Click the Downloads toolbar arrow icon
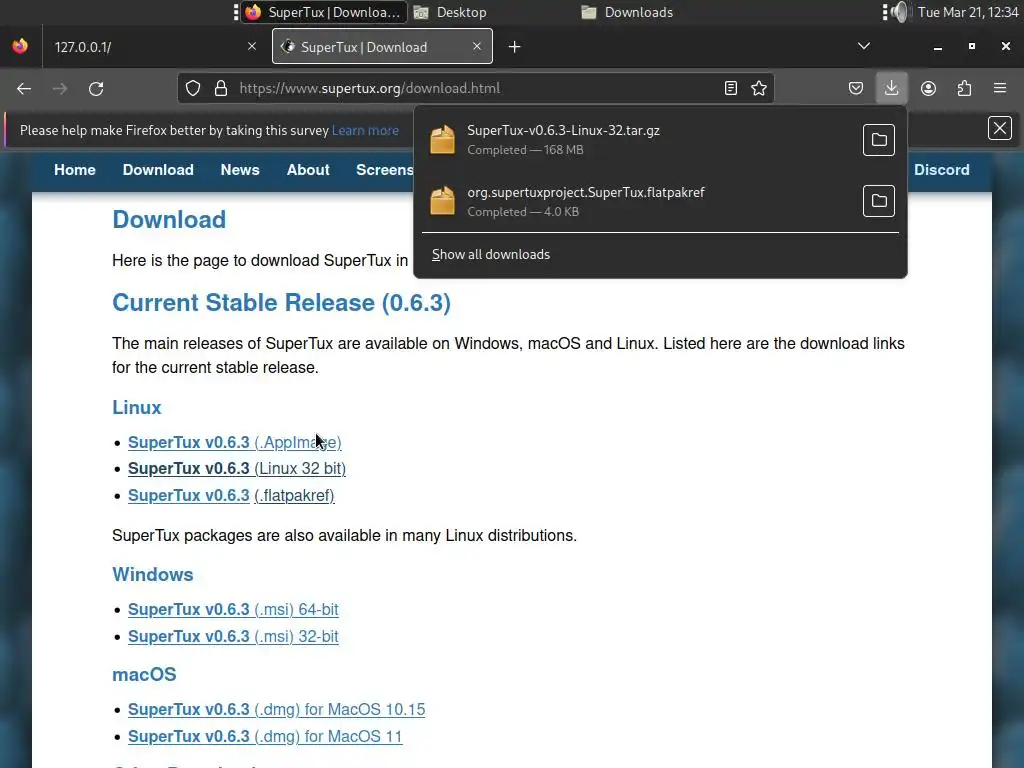Image resolution: width=1024 pixels, height=768 pixels. tap(891, 88)
